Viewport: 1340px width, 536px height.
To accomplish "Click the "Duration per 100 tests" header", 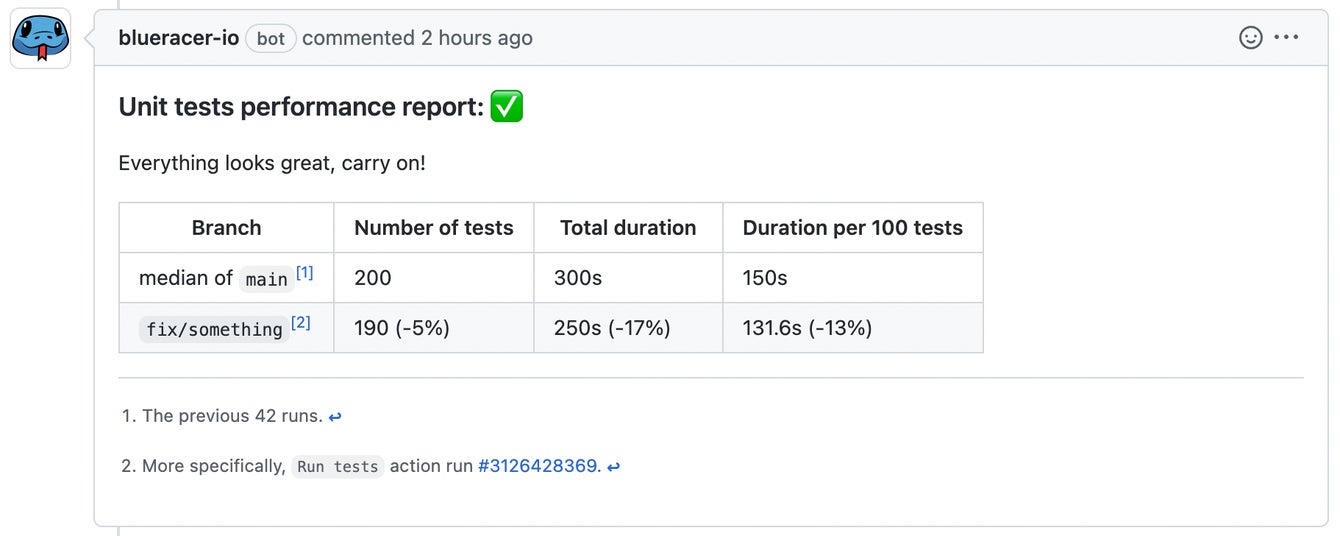I will (852, 228).
